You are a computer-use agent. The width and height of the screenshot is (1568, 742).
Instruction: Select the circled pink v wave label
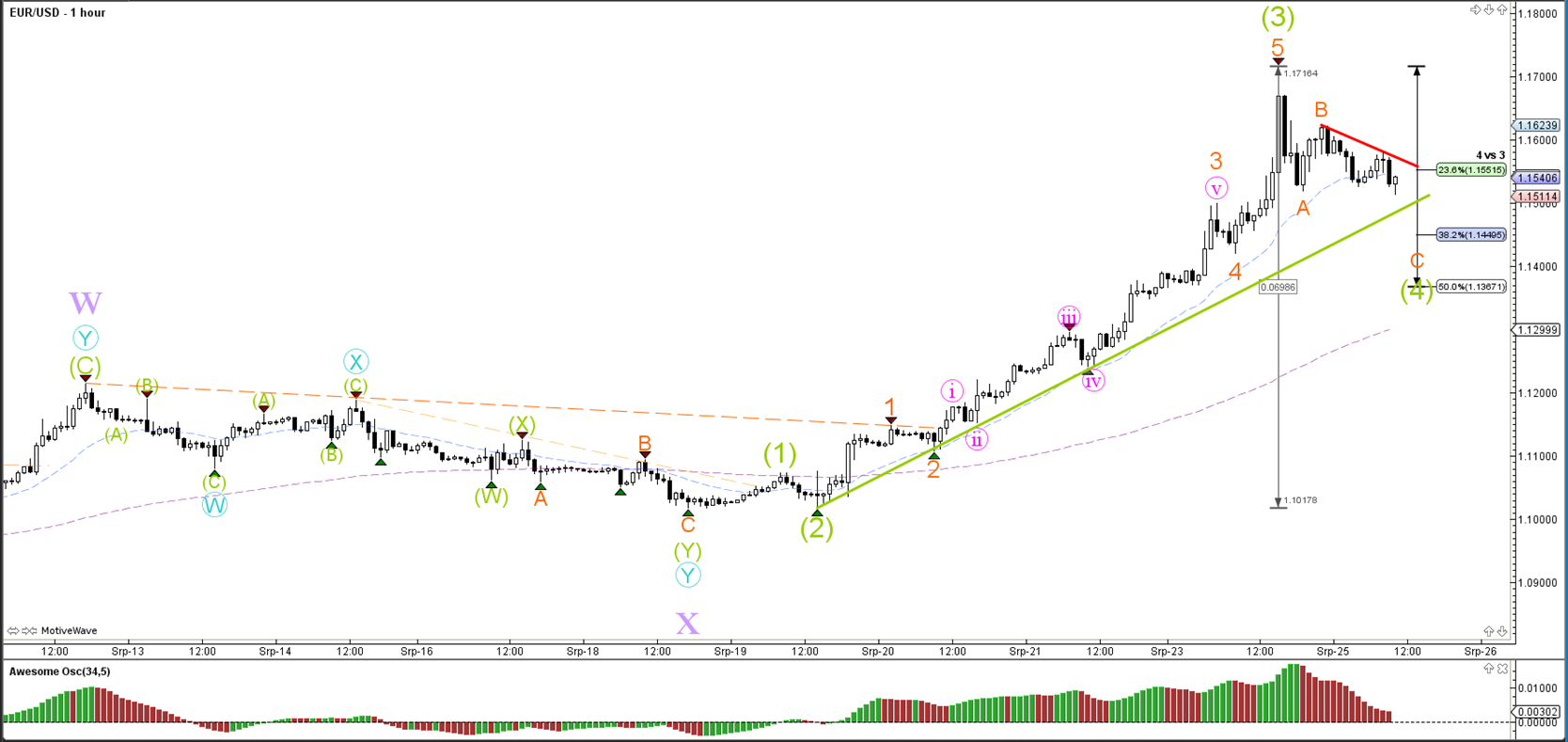pyautogui.click(x=1216, y=188)
